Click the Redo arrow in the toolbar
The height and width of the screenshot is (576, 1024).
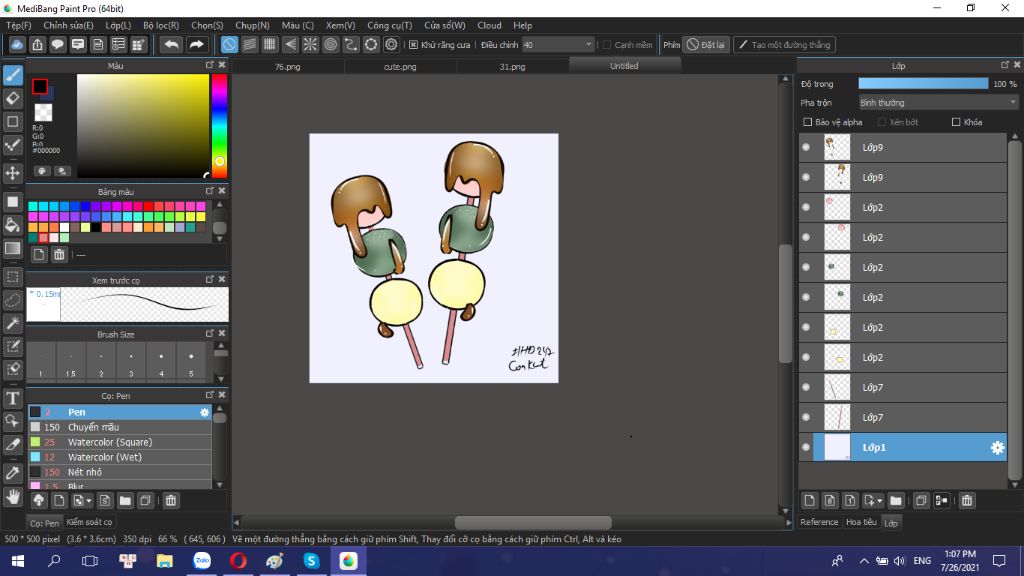coord(197,45)
